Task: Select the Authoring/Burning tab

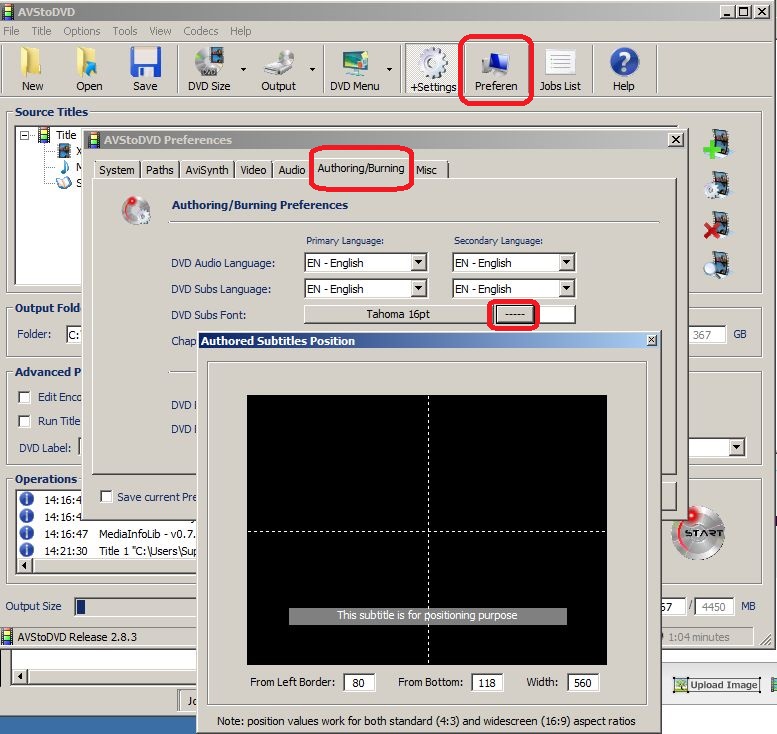Action: pyautogui.click(x=361, y=168)
